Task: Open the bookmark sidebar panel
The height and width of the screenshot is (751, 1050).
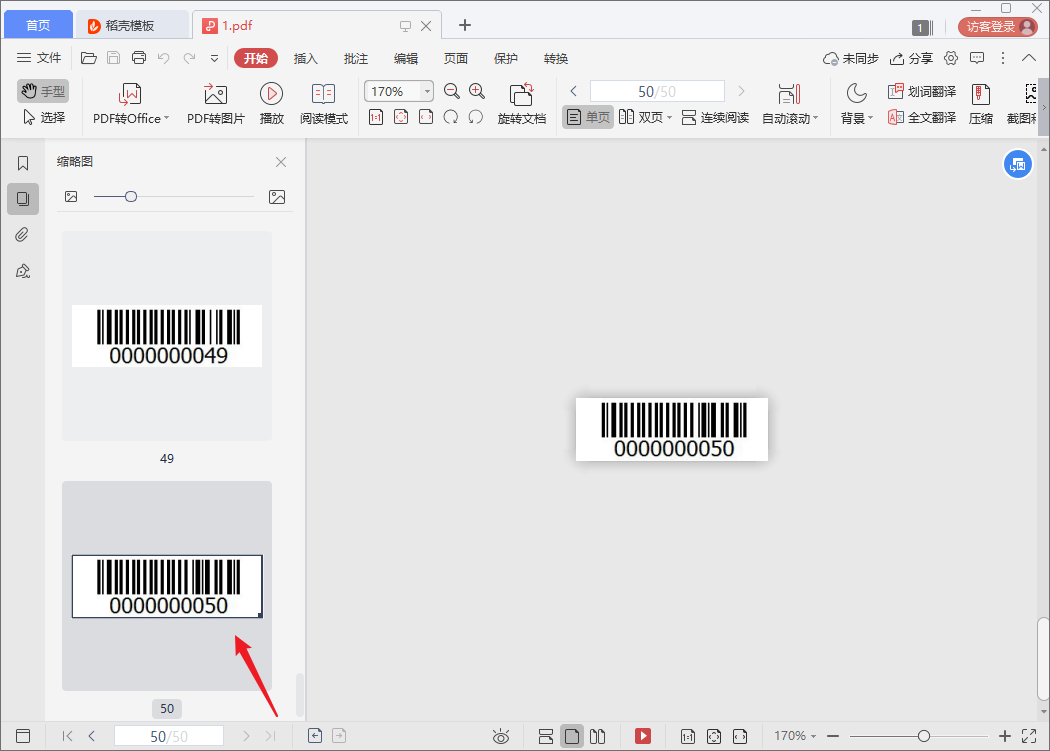Action: [22, 163]
